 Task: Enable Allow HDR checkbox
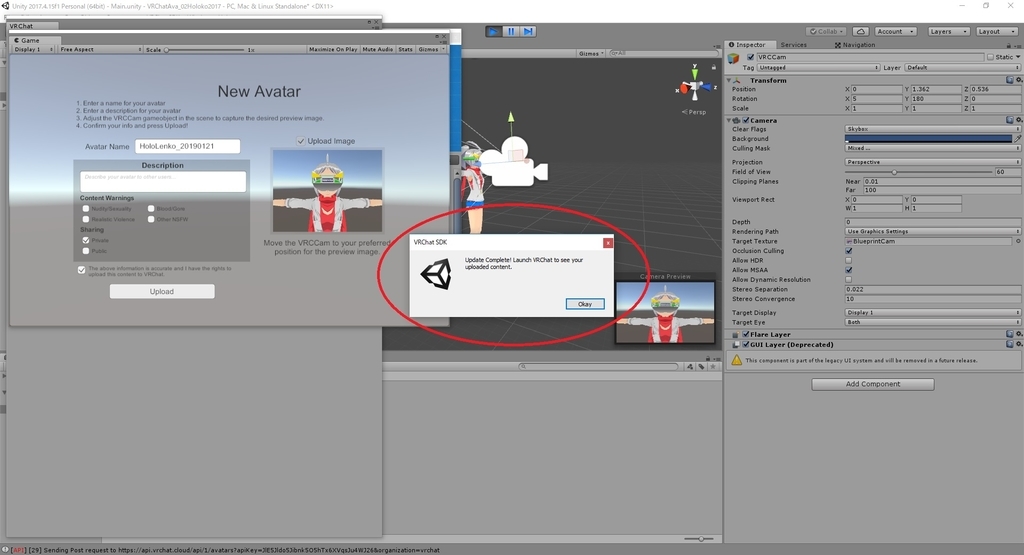tap(849, 260)
